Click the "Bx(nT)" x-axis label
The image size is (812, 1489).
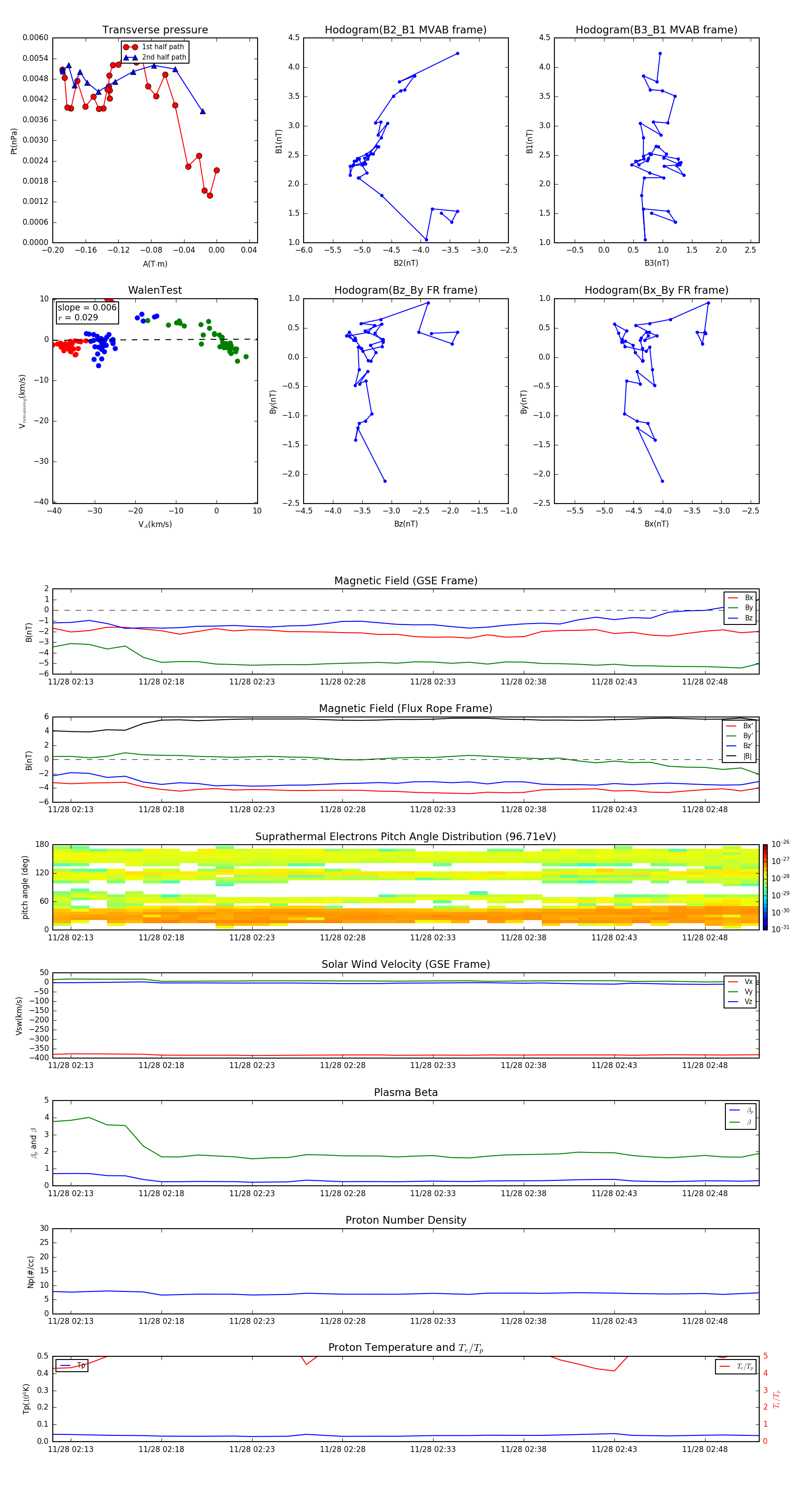point(656,524)
